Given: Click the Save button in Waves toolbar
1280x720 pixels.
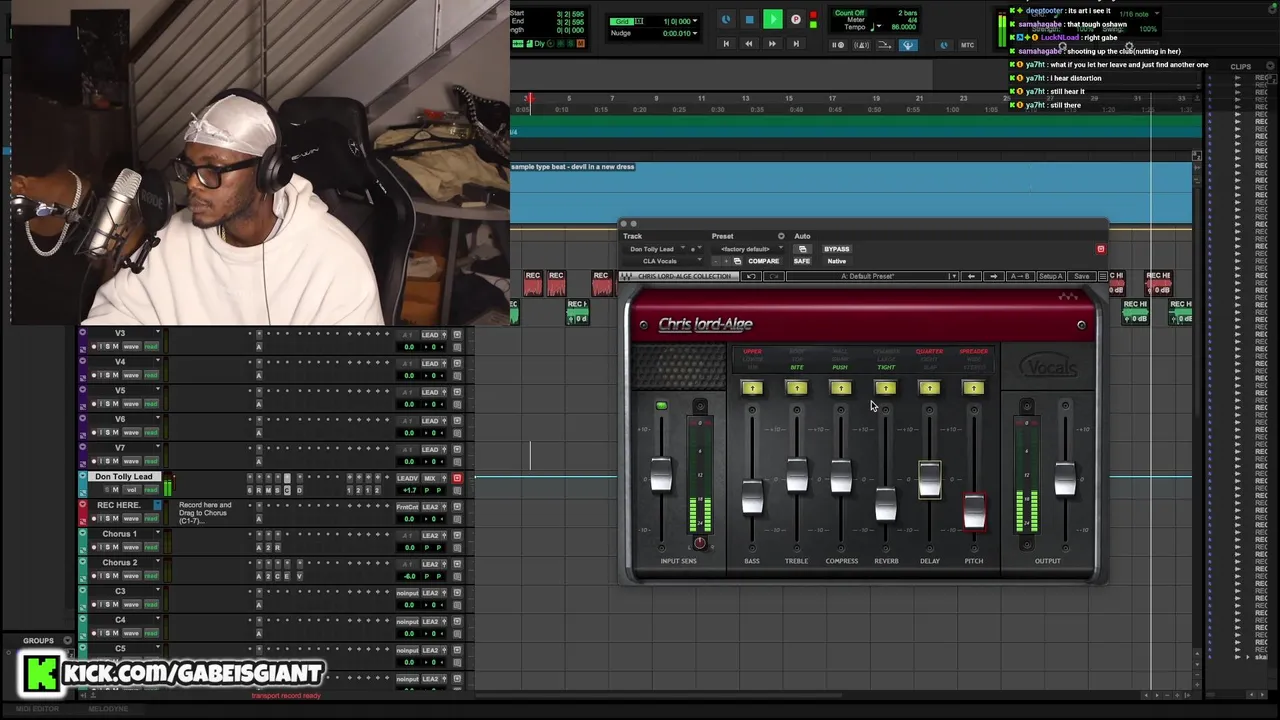Looking at the screenshot, I should coord(1081,276).
